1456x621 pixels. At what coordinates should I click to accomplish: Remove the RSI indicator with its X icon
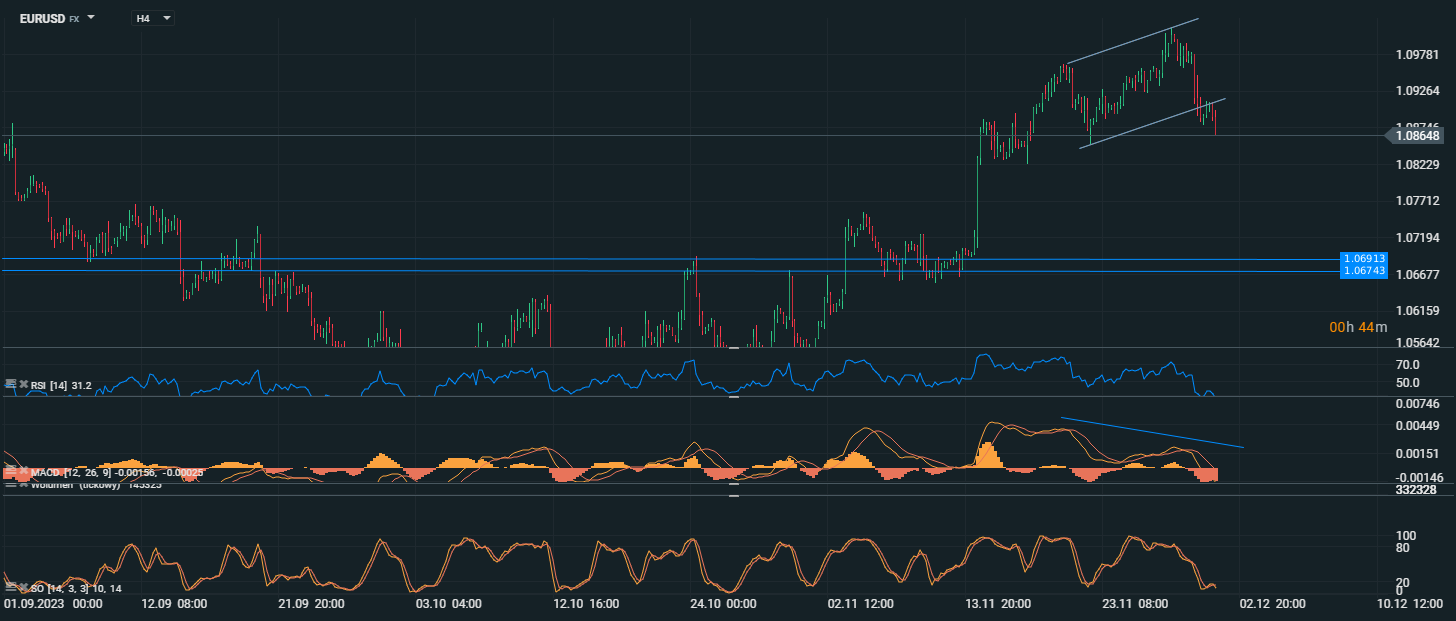click(x=23, y=384)
